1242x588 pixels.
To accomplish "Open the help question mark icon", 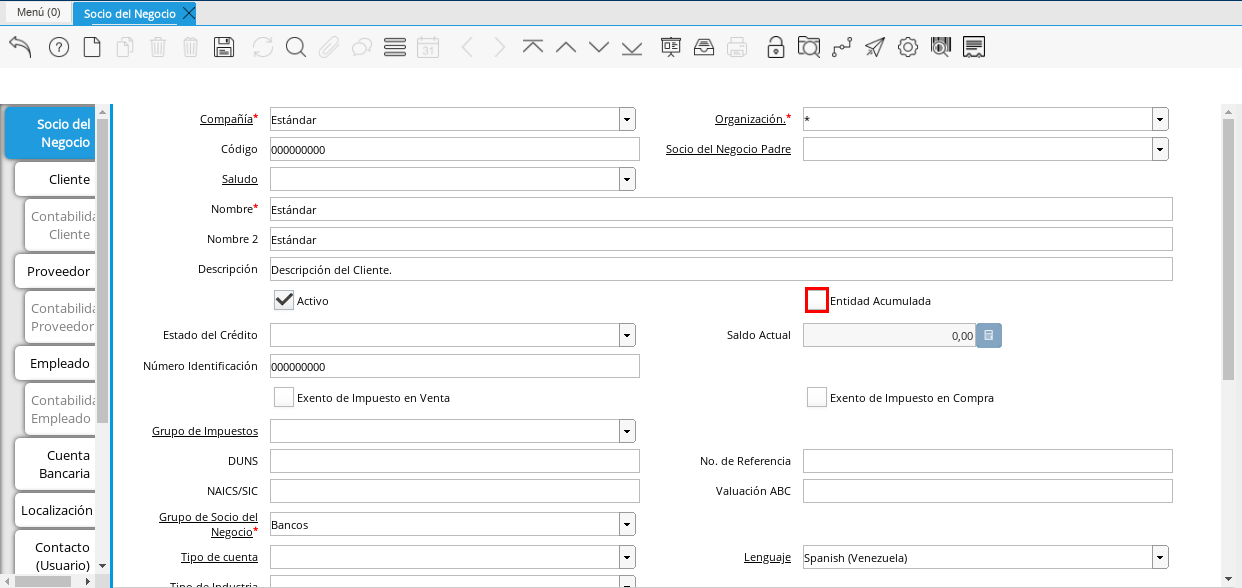I will point(59,47).
